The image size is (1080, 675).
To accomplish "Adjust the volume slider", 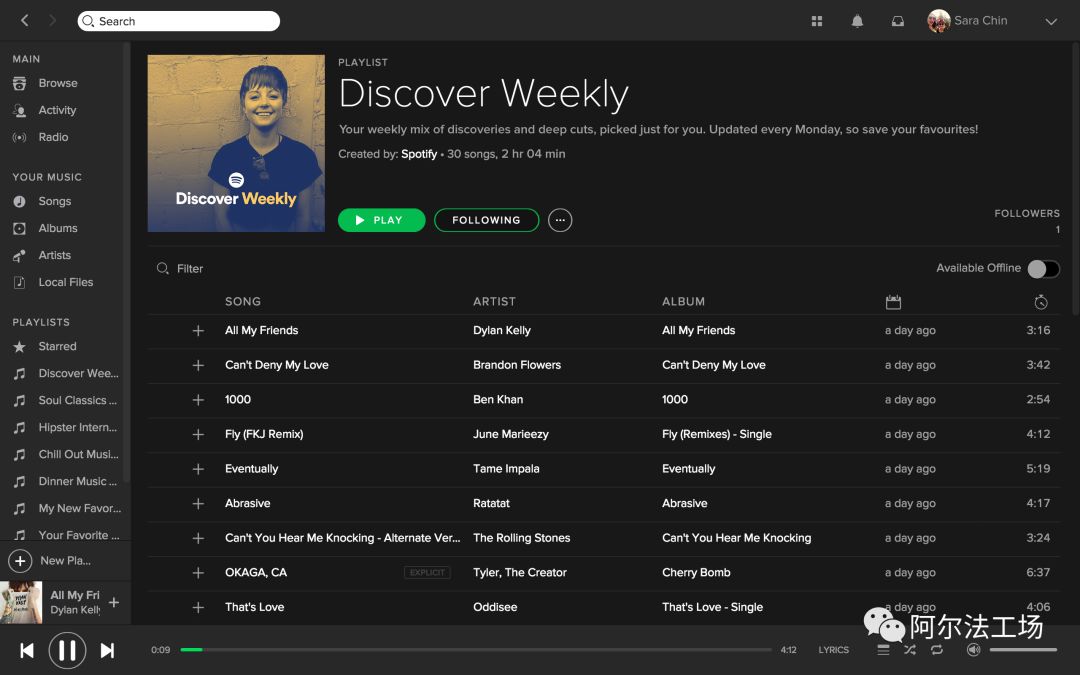I will tap(1022, 650).
